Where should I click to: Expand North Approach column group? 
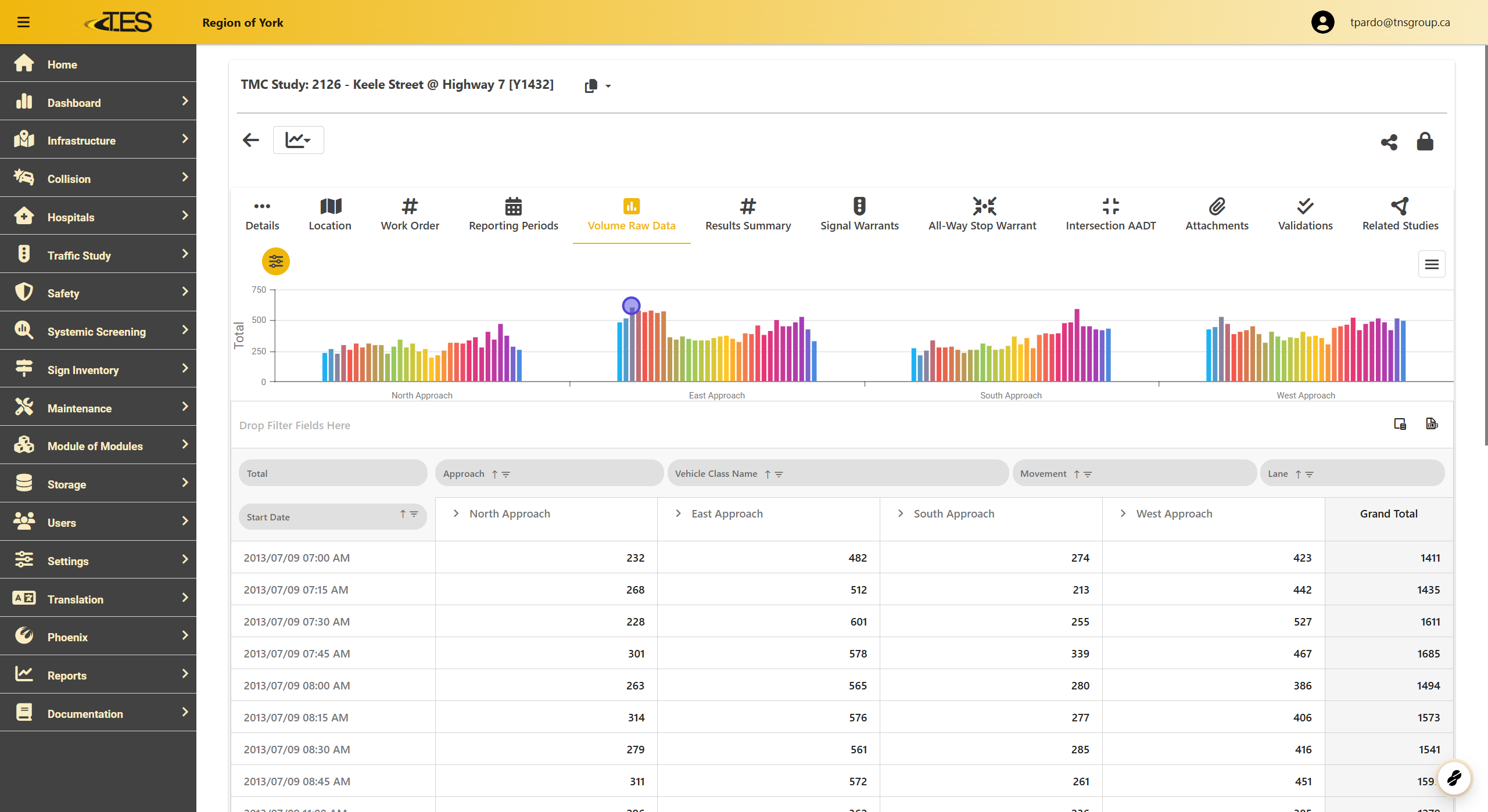pyautogui.click(x=456, y=513)
